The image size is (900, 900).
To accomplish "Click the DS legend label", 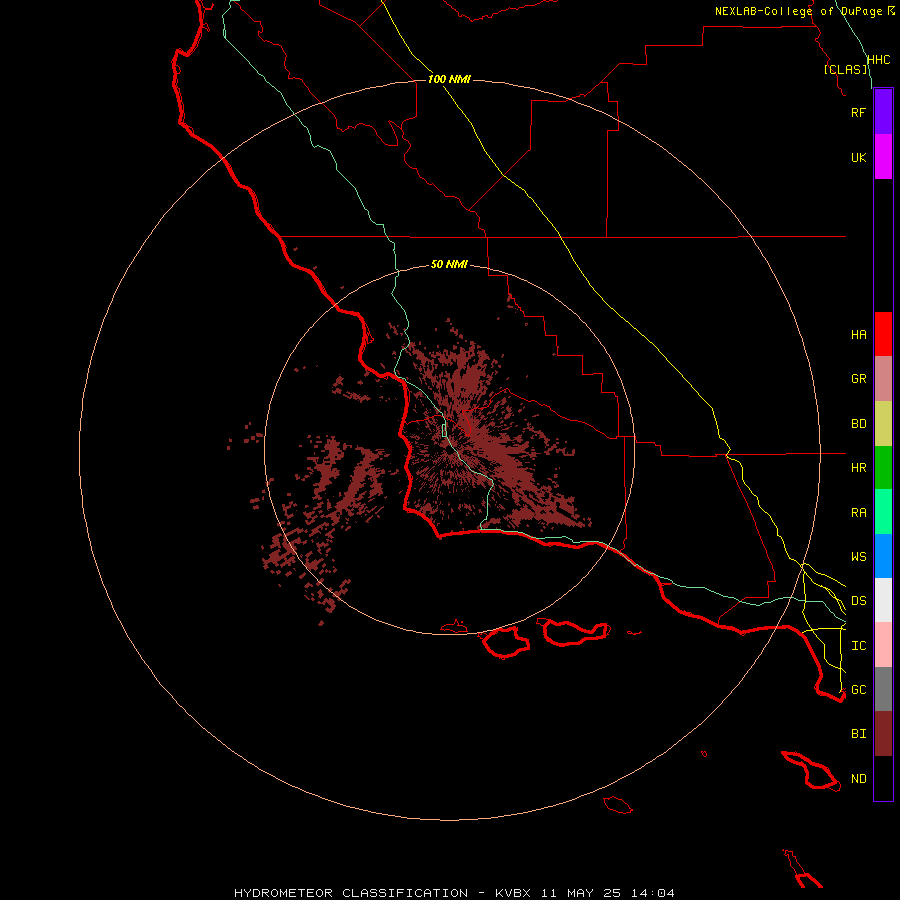I will 858,601.
